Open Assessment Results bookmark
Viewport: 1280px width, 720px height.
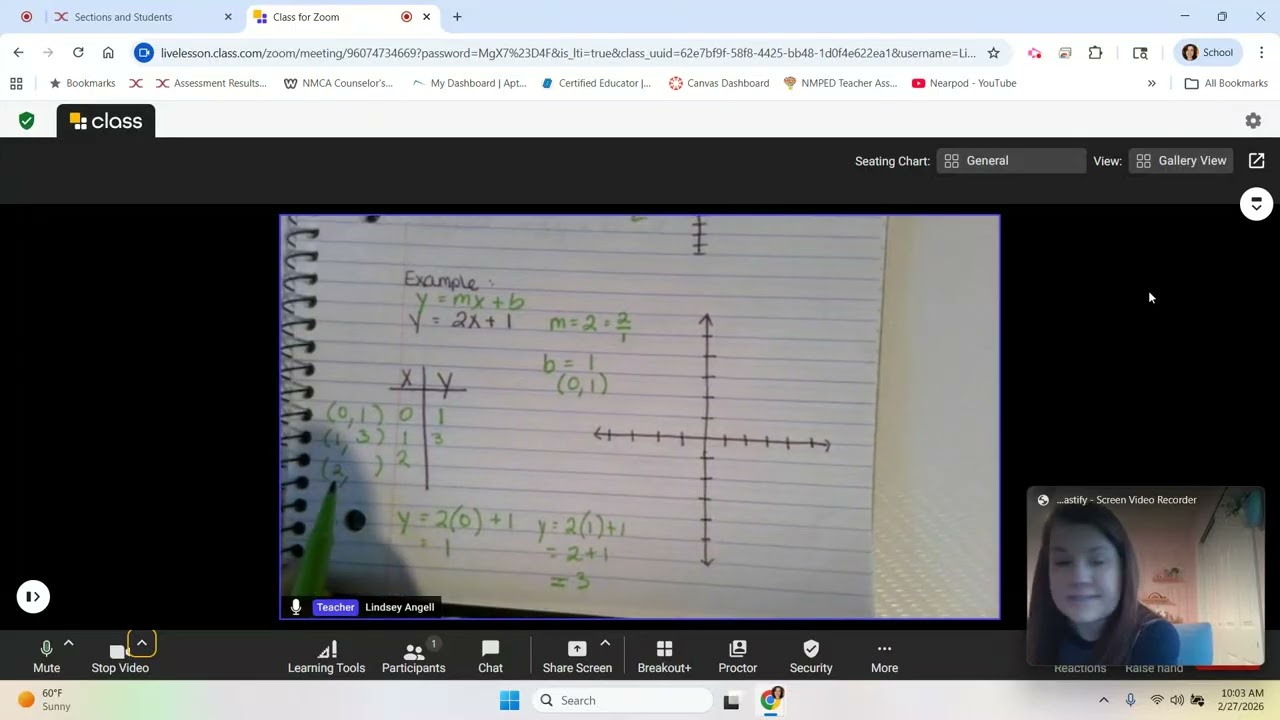pos(211,83)
